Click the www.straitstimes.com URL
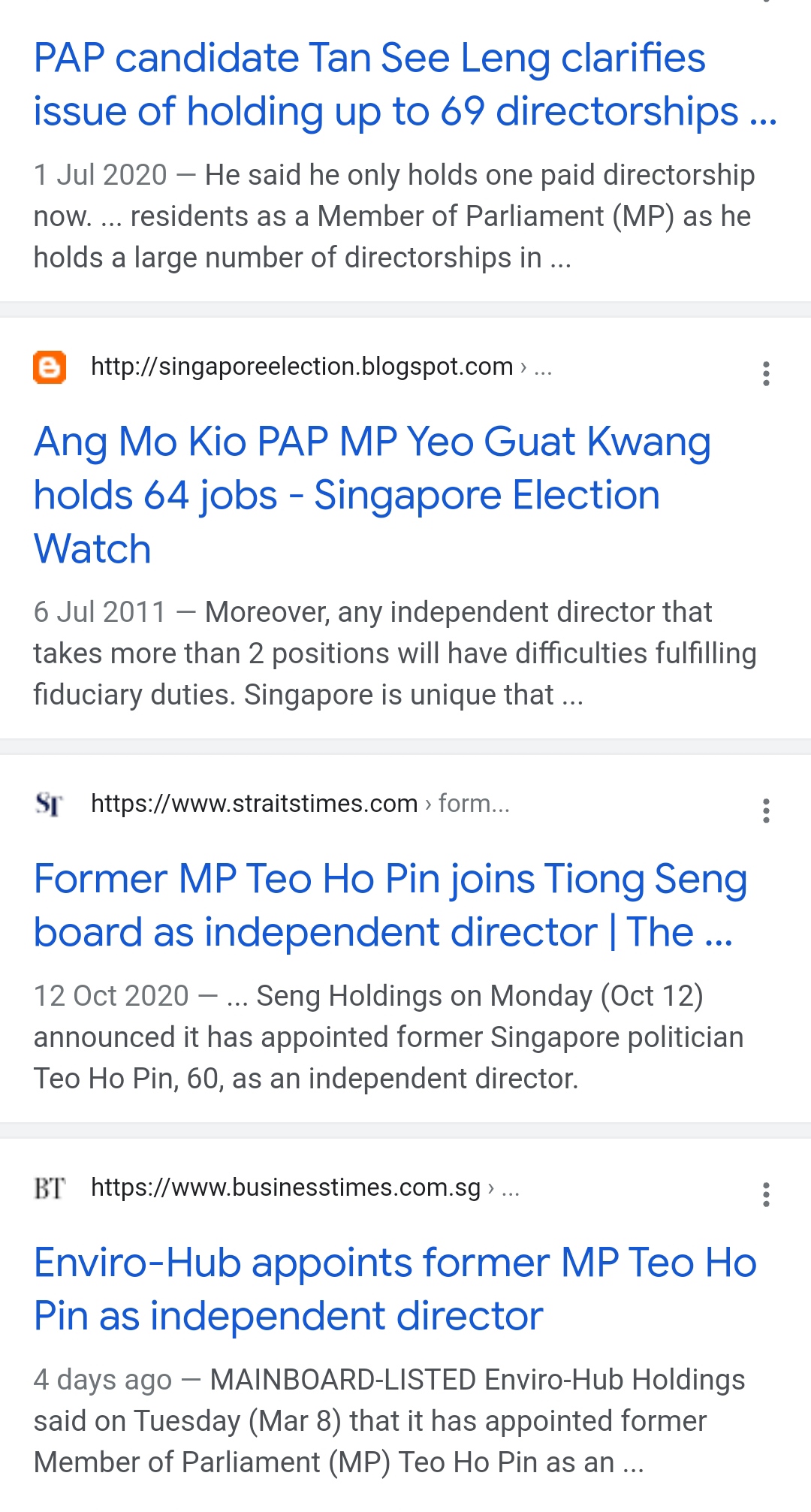The width and height of the screenshot is (811, 1512). click(x=254, y=804)
